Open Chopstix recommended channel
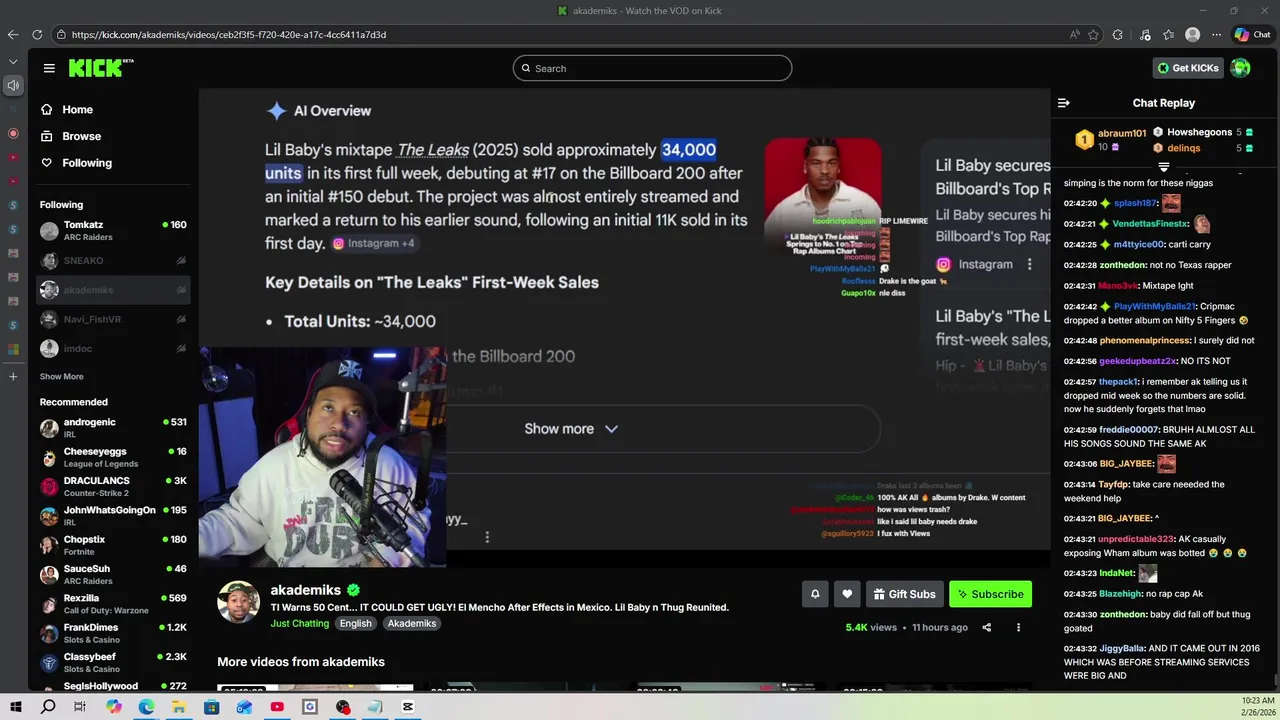Image resolution: width=1280 pixels, height=720 pixels. [112, 545]
